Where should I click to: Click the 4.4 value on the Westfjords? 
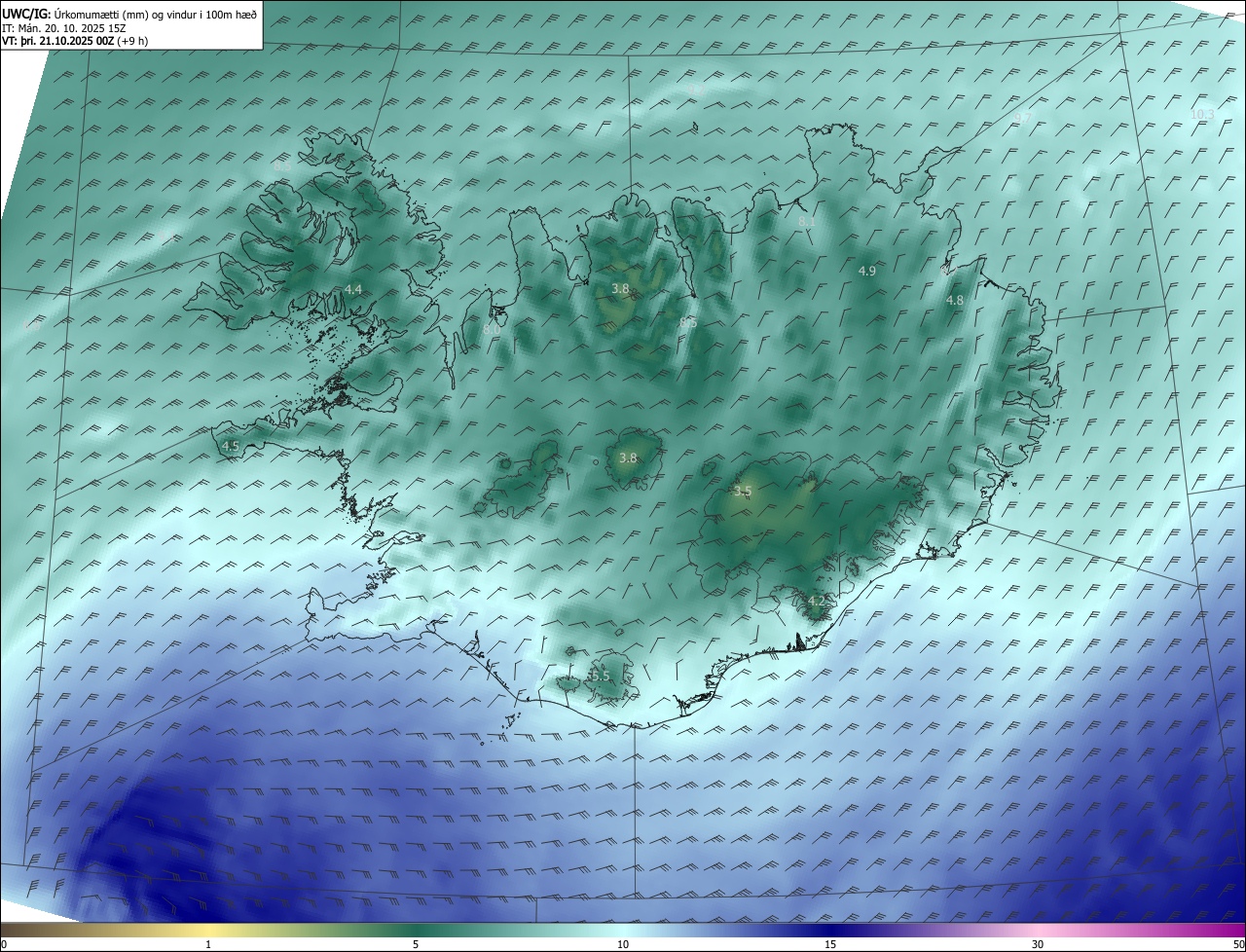point(353,290)
